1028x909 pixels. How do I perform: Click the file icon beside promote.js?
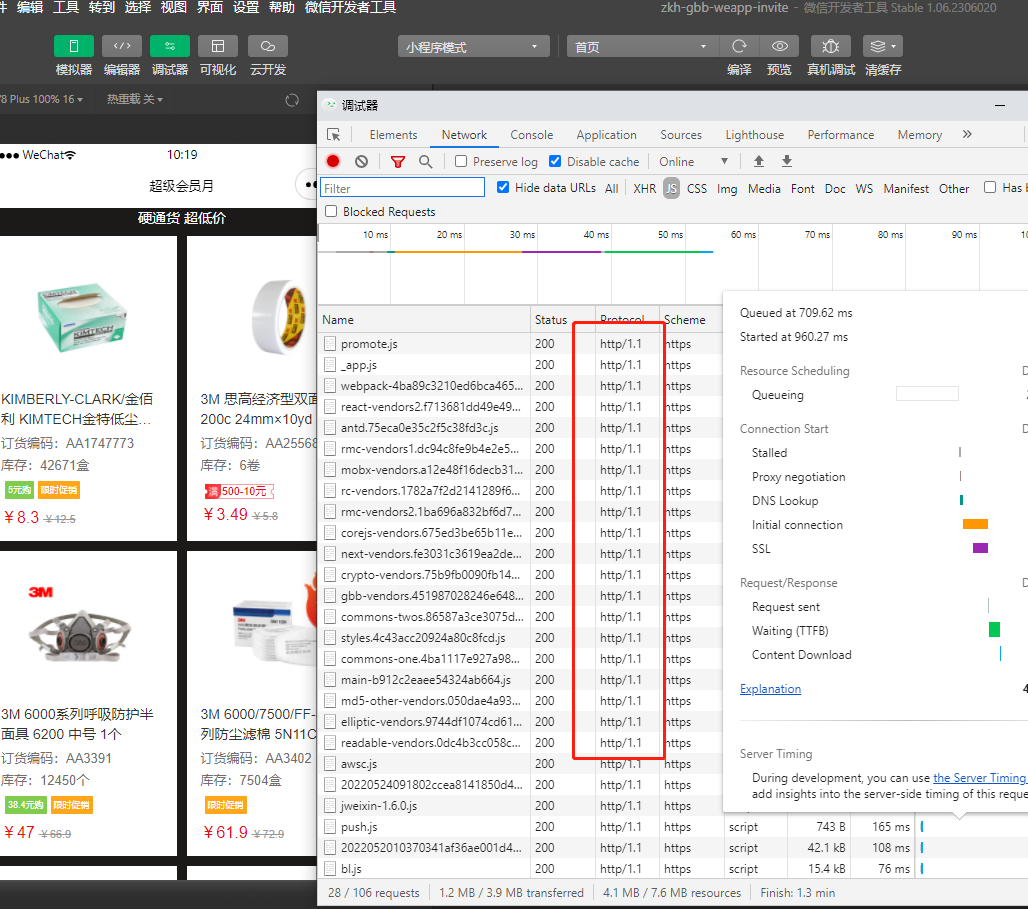[330, 344]
